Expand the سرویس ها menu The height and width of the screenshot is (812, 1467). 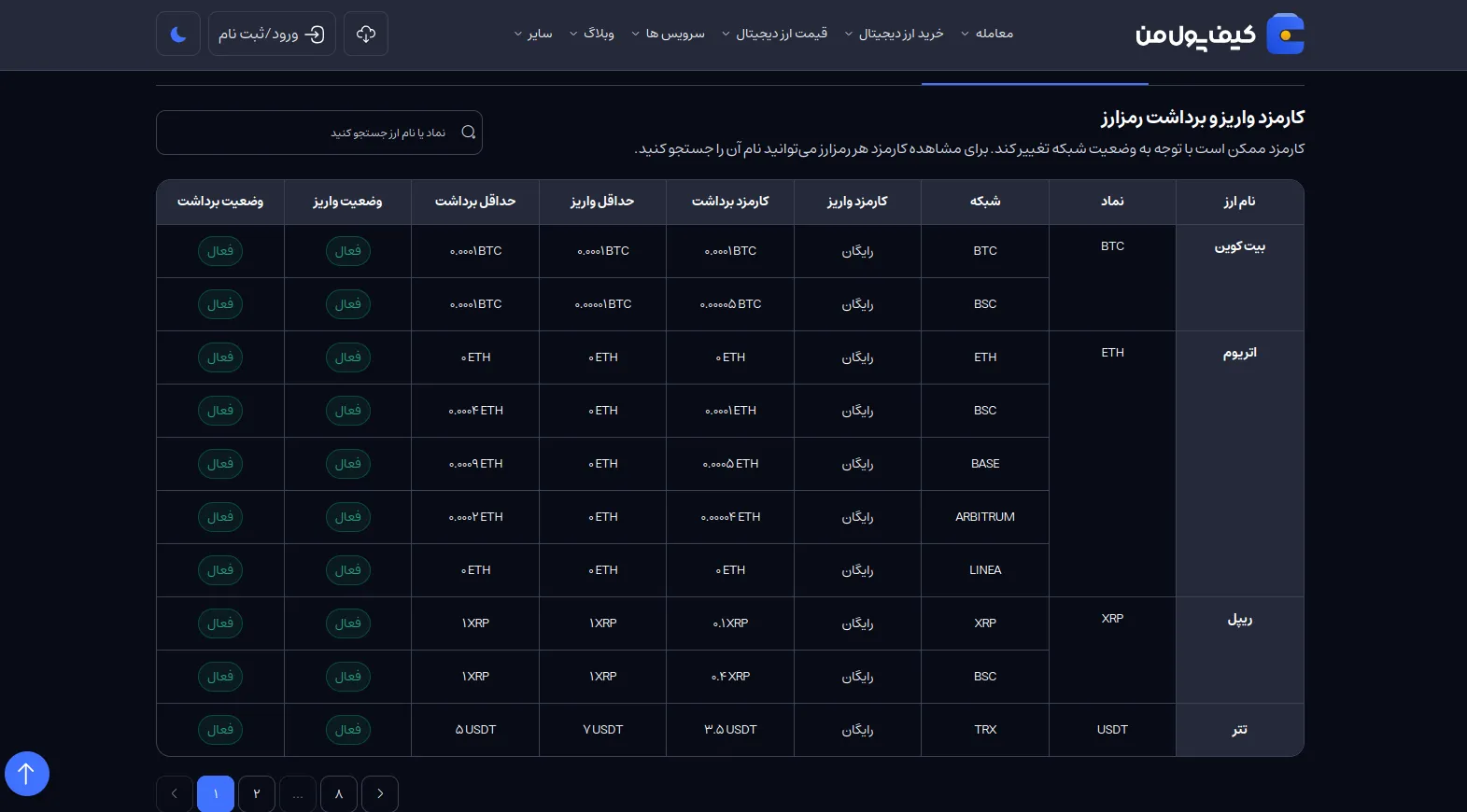click(x=668, y=34)
